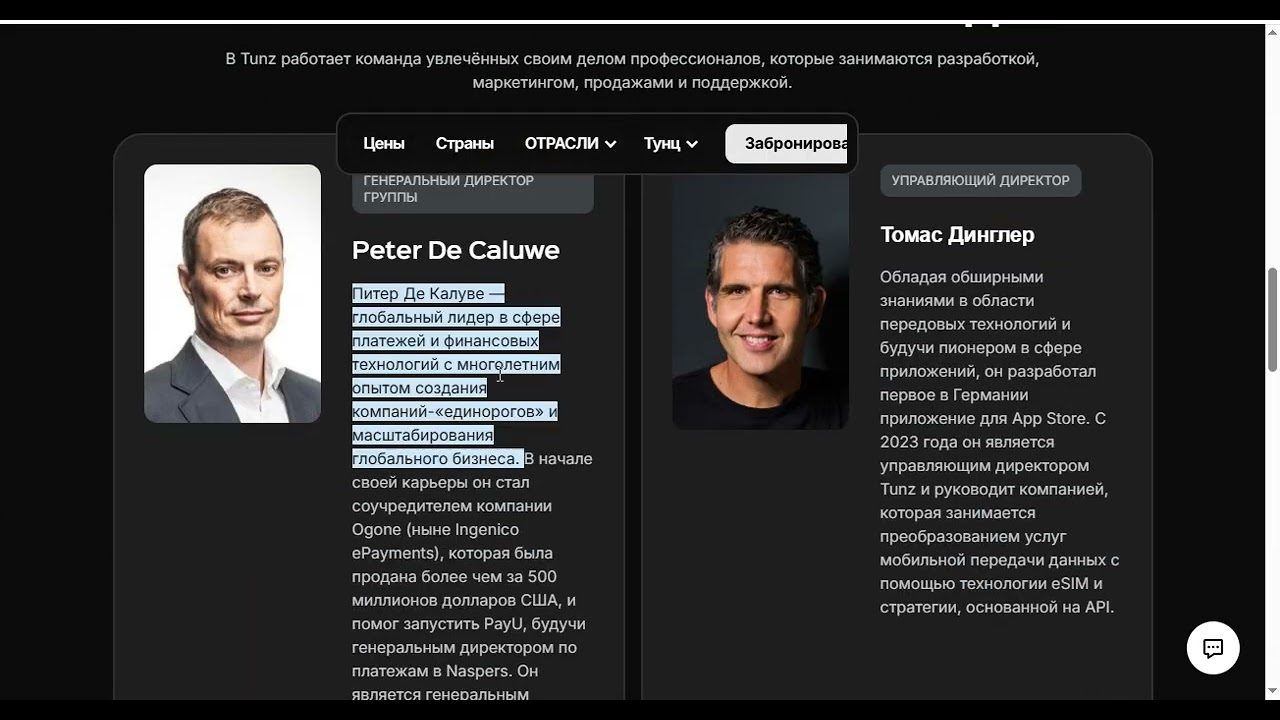Viewport: 1280px width, 720px height.
Task: Click the chevron next to Тунц
Action: click(692, 144)
